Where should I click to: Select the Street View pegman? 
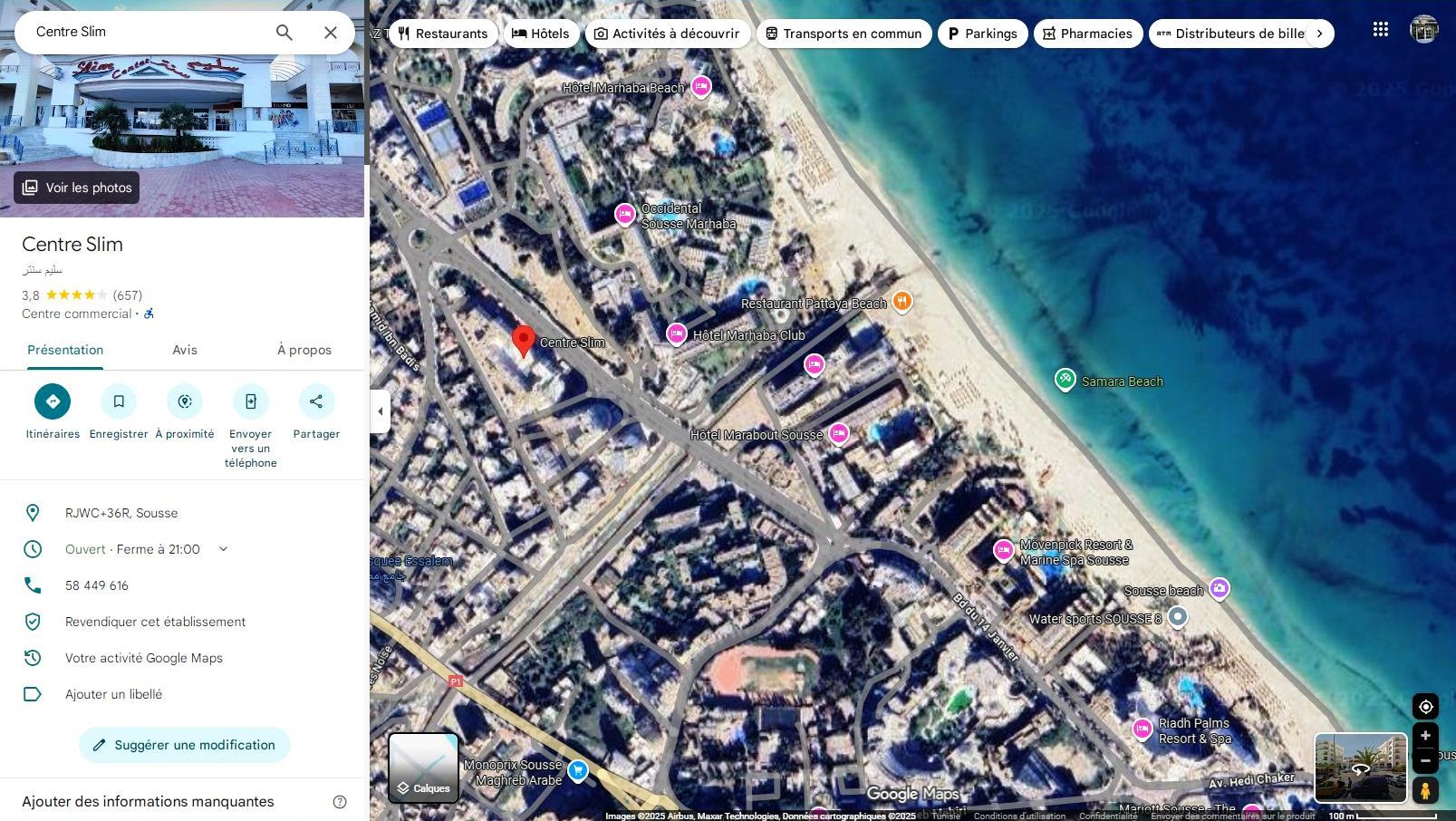1425,789
